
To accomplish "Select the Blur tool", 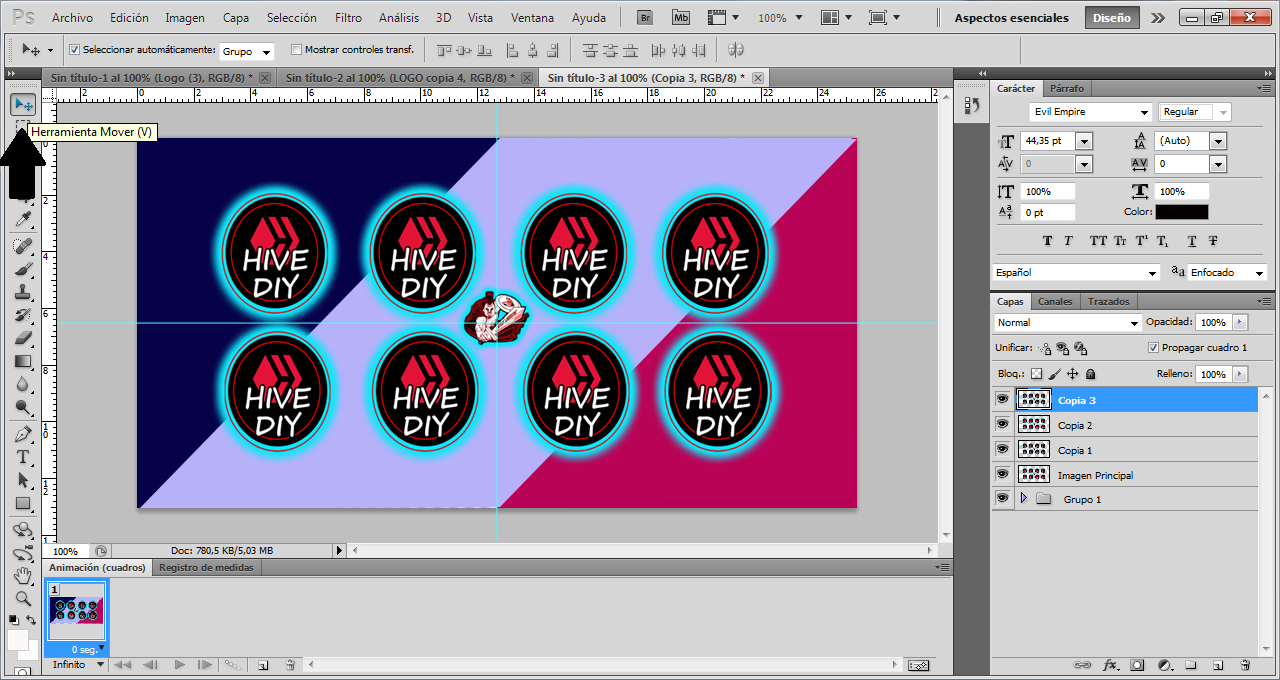I will 23,385.
